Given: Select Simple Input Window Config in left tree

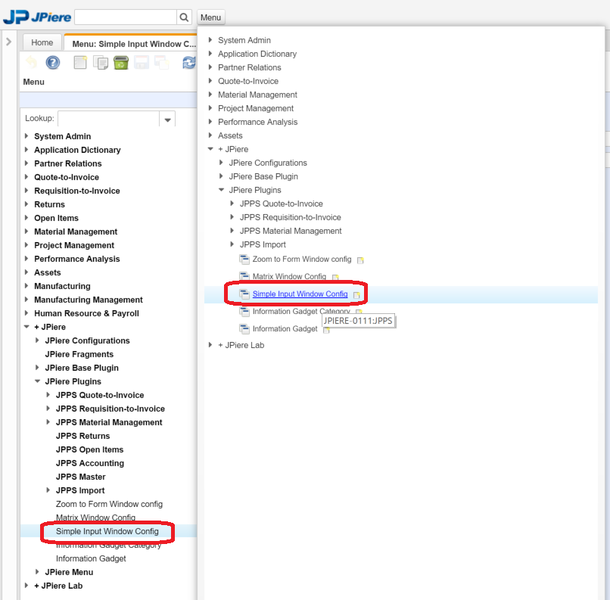Looking at the screenshot, I should click(x=107, y=531).
